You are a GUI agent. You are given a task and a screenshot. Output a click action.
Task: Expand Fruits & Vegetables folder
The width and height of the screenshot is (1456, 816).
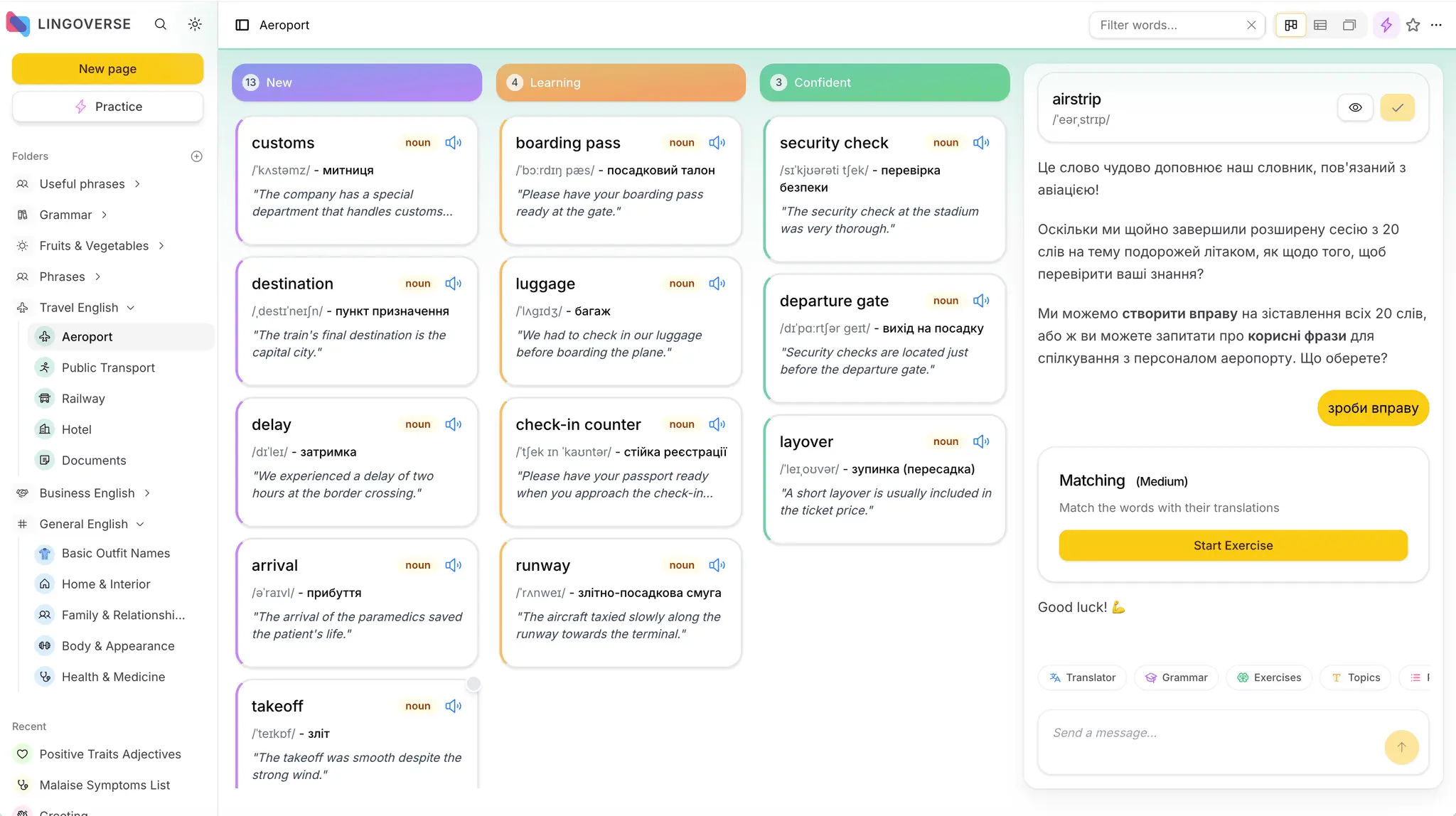point(161,246)
